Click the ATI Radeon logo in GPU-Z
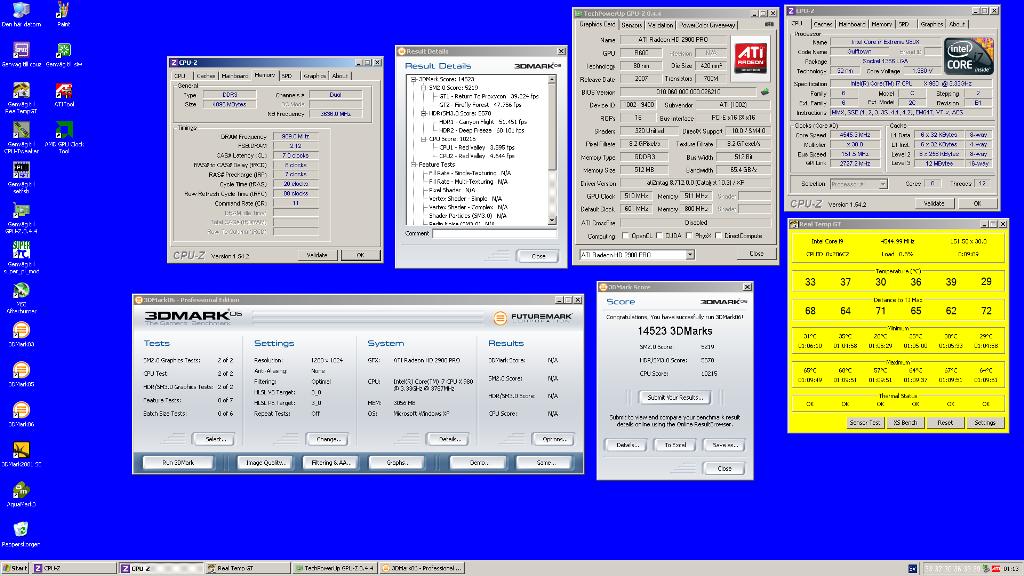 [x=750, y=57]
